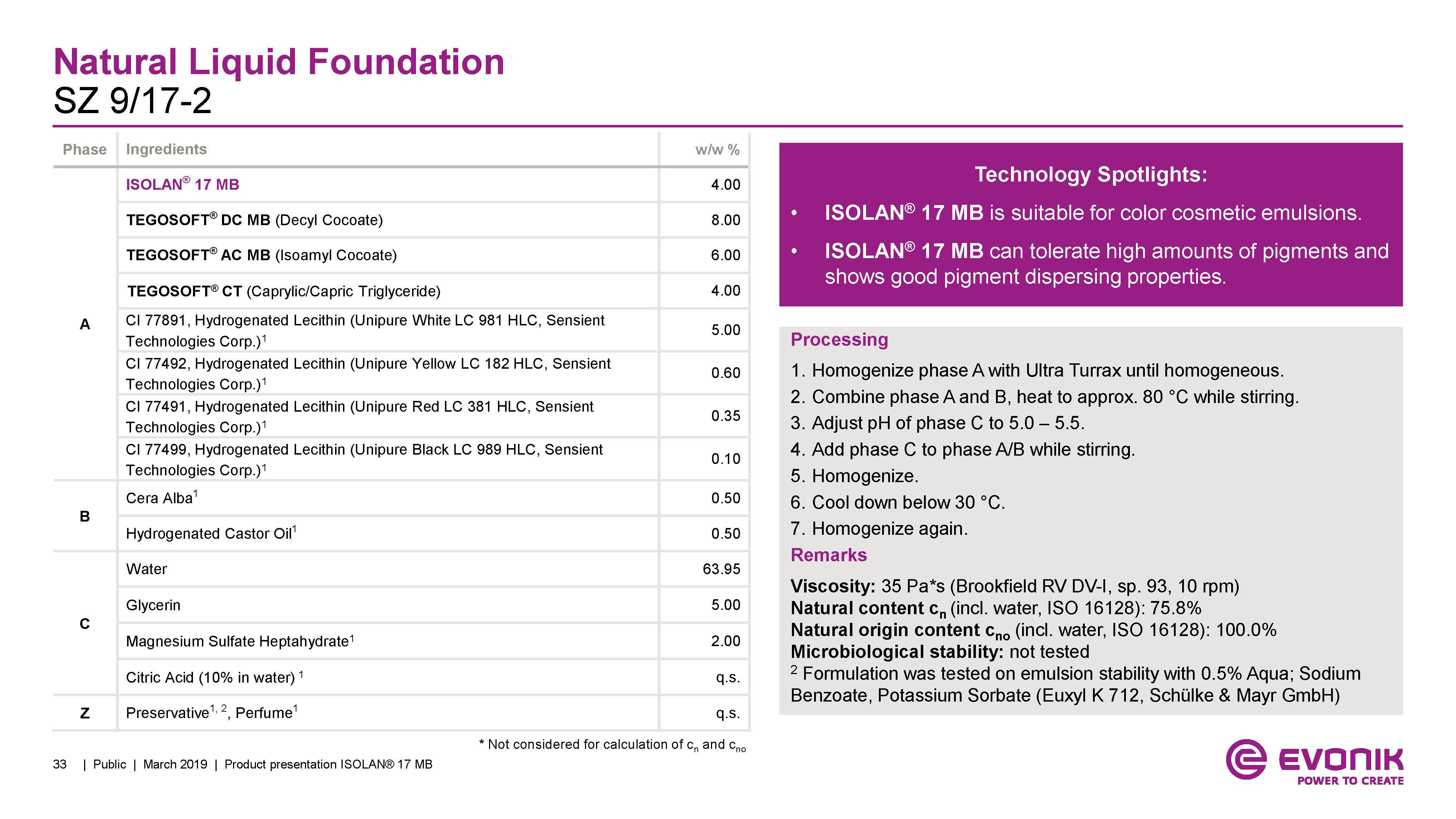The height and width of the screenshot is (819, 1456).
Task: Click the Natural Liquid Foundation title
Action: pos(279,62)
